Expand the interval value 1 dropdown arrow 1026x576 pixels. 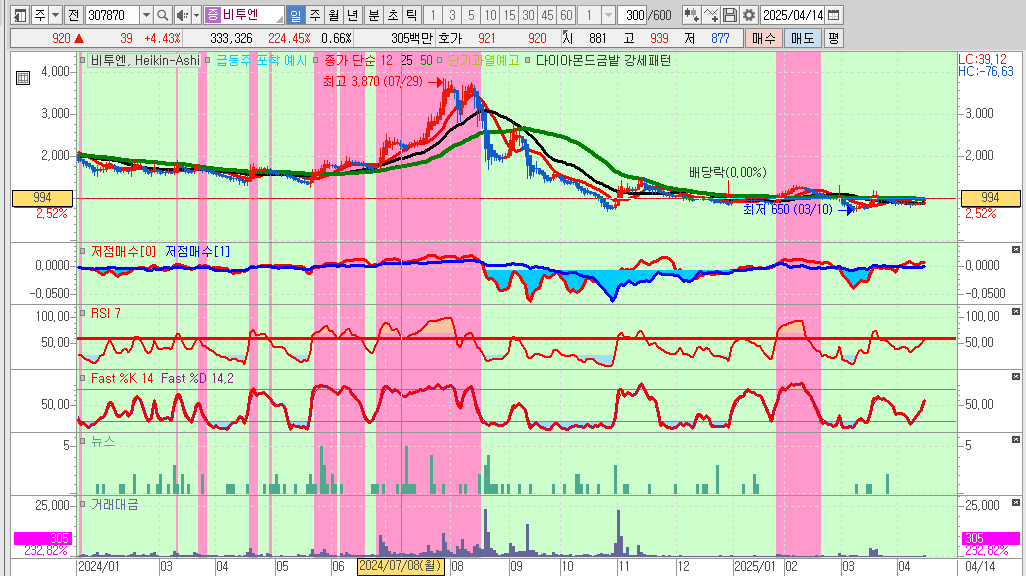point(608,14)
